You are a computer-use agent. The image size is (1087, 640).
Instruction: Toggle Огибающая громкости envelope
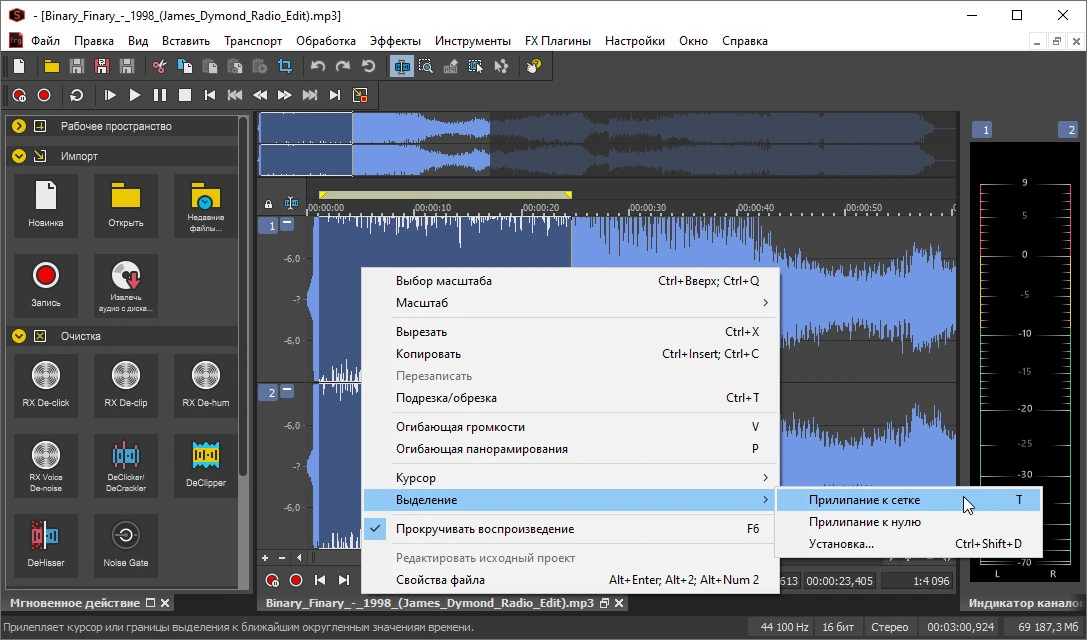pyautogui.click(x=571, y=426)
